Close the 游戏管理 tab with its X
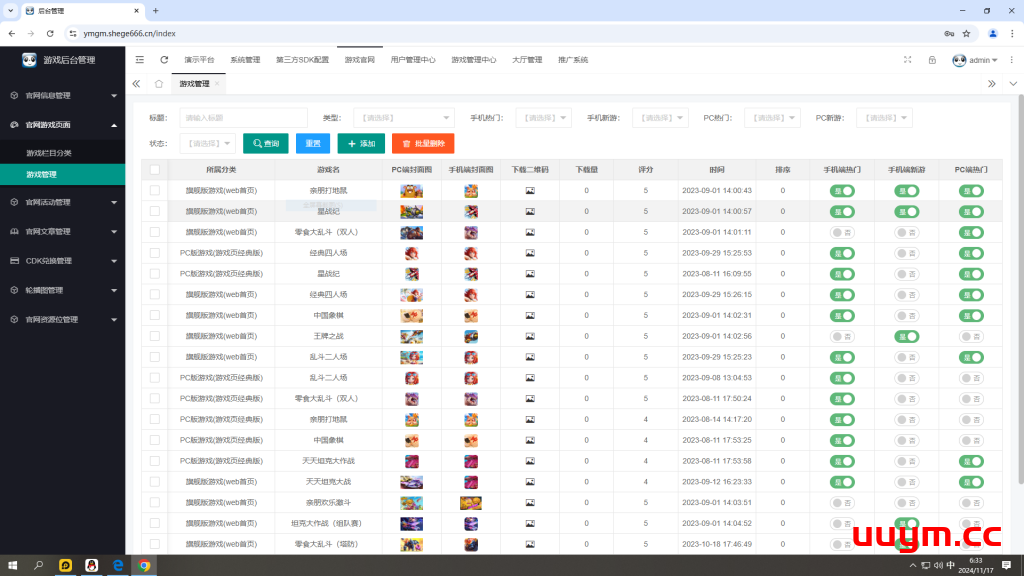 point(219,84)
